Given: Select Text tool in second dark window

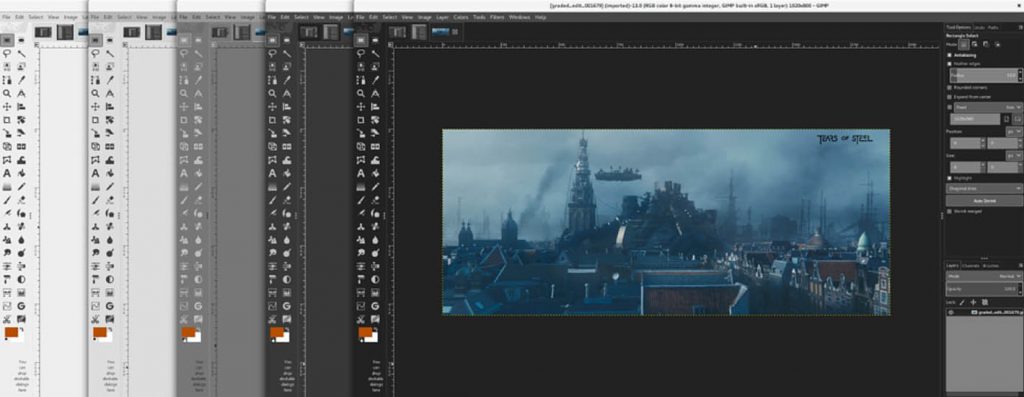Looking at the screenshot, I should (272, 173).
